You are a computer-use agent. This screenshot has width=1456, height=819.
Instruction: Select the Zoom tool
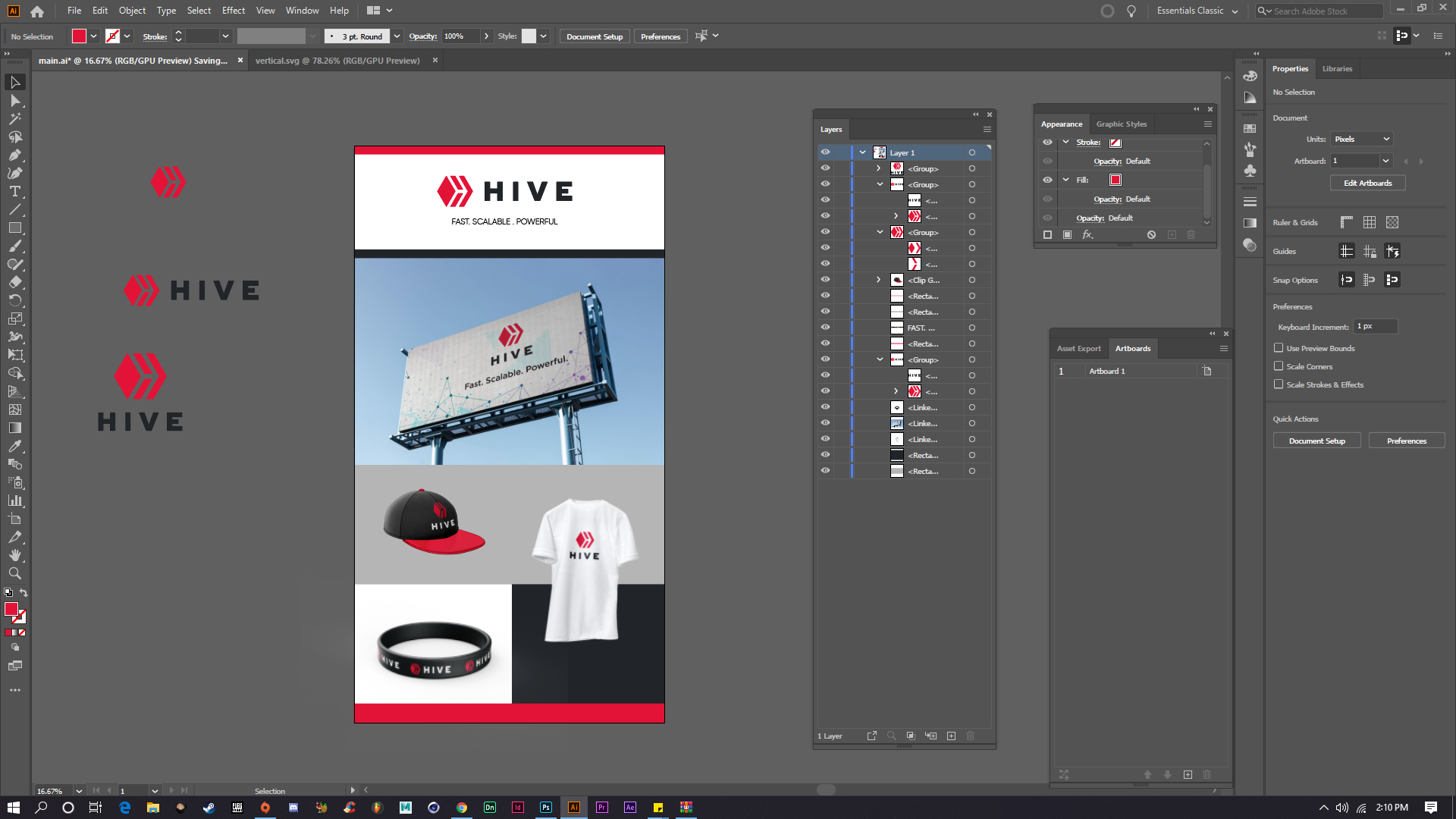pos(15,573)
